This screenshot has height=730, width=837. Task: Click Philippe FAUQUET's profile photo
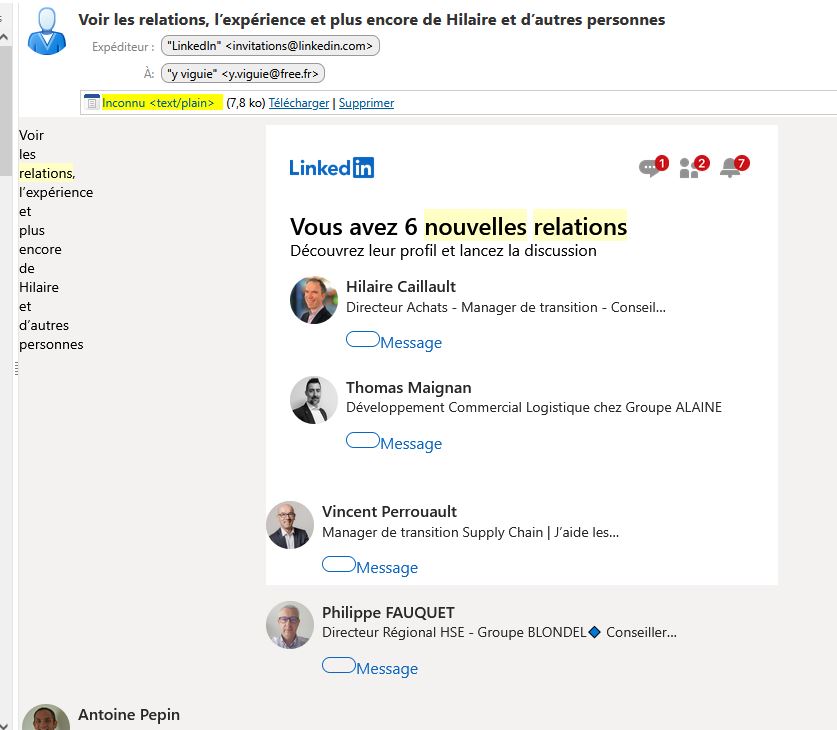290,625
